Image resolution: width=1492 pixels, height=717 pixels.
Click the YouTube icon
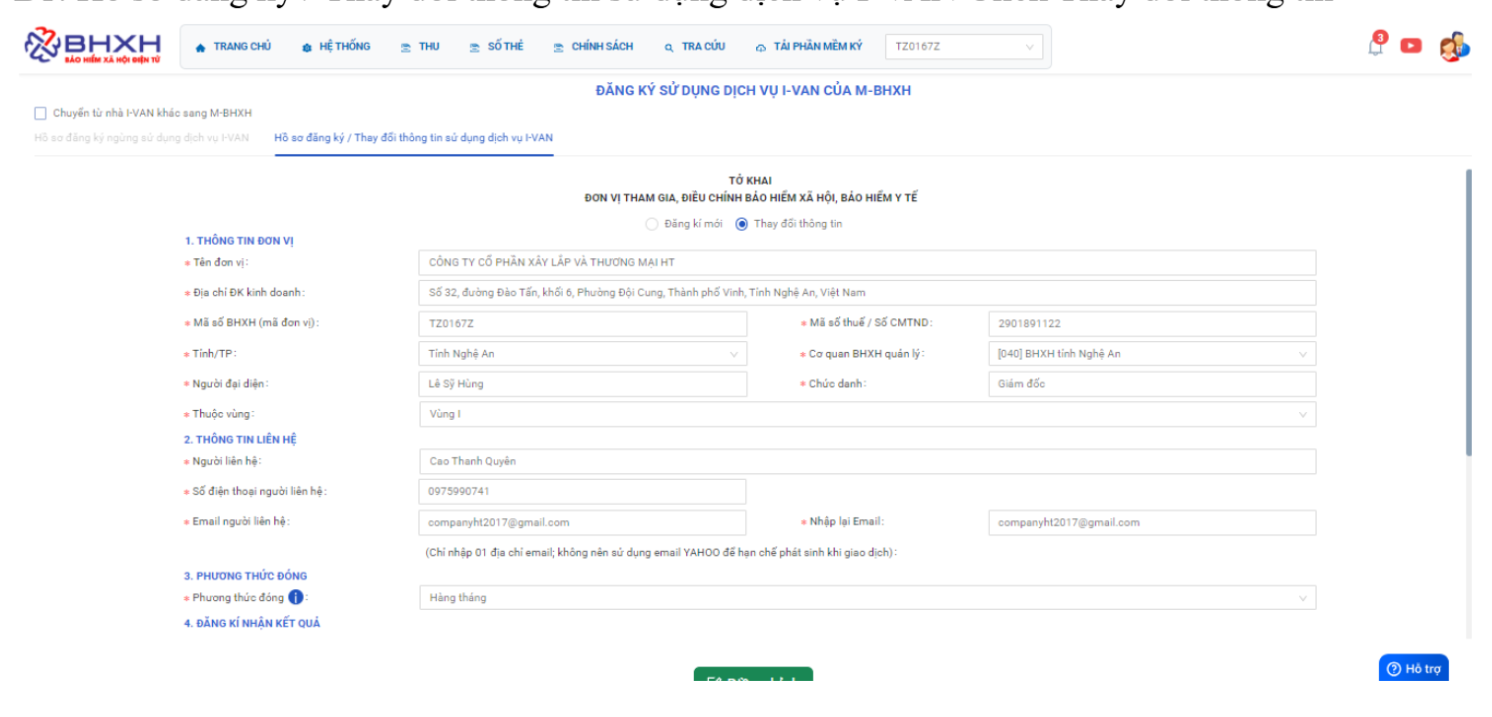coord(1410,46)
